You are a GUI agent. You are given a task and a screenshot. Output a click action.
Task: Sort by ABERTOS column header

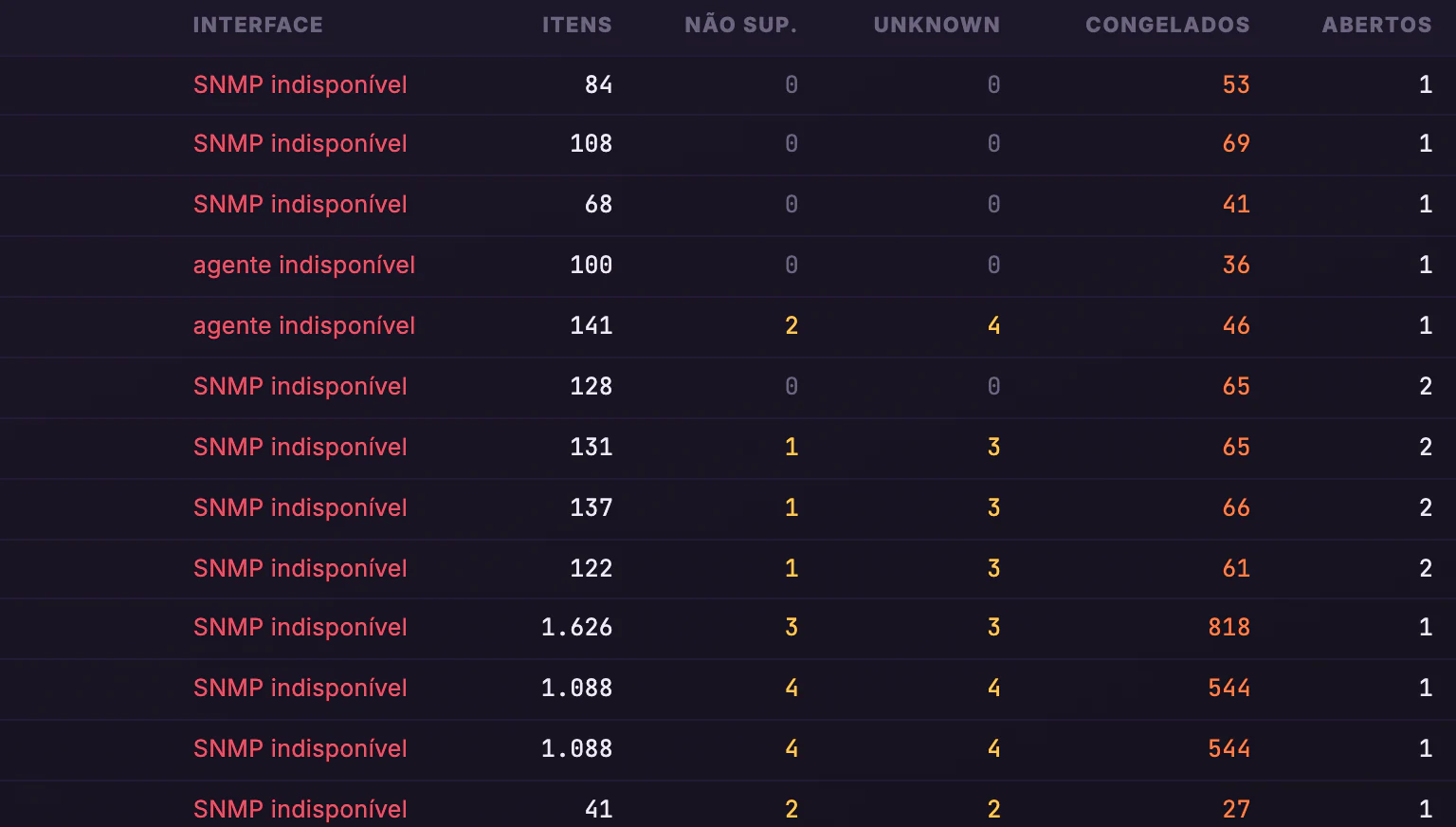pos(1376,25)
